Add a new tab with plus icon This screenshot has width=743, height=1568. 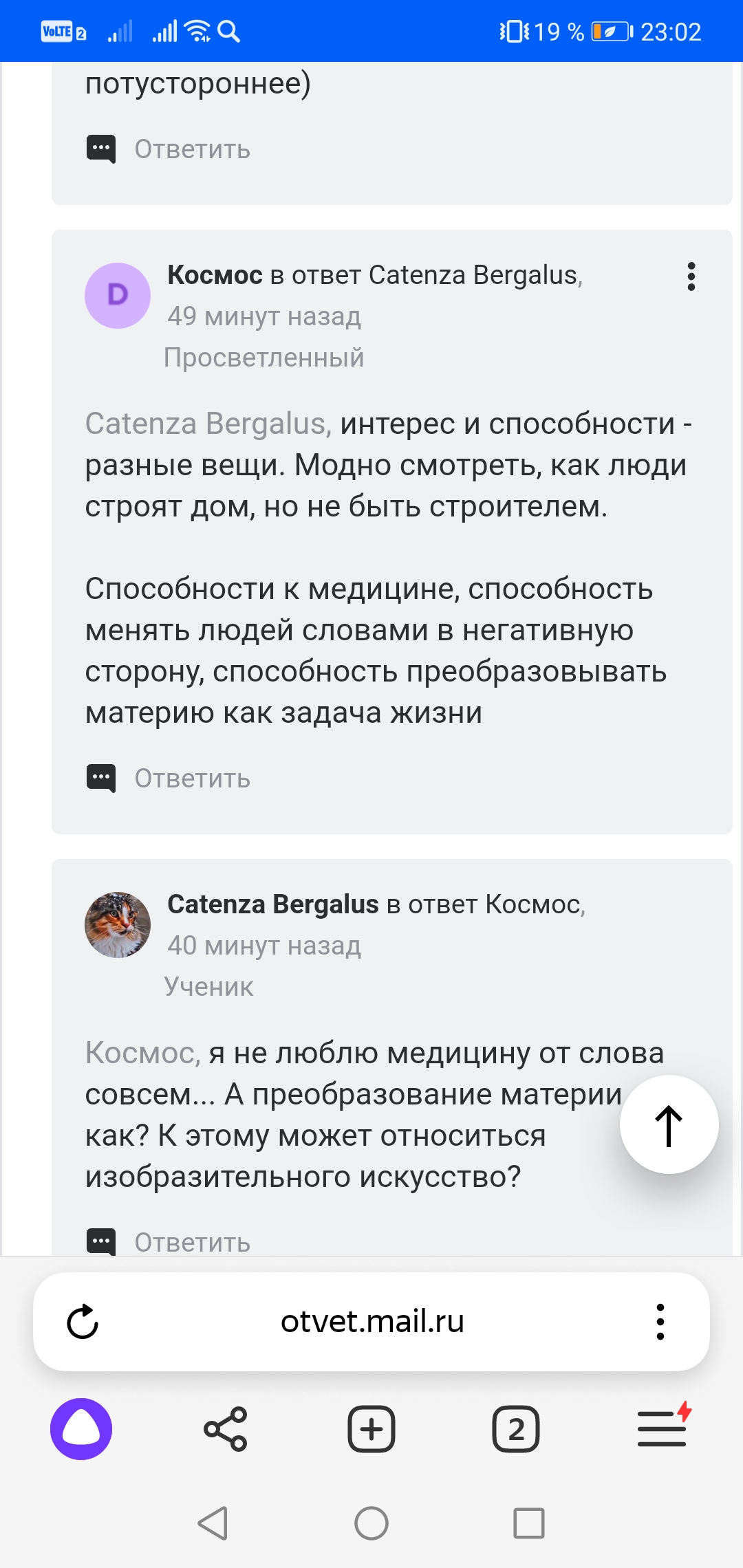click(371, 1429)
